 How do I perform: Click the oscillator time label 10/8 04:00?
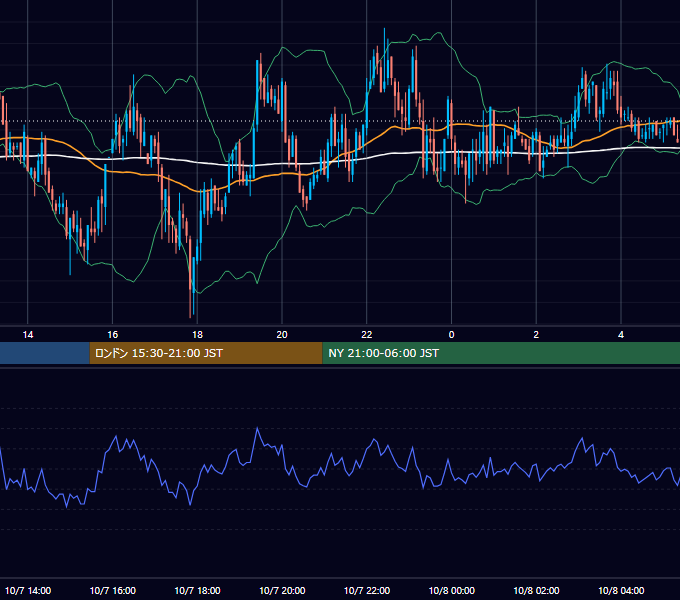621,590
